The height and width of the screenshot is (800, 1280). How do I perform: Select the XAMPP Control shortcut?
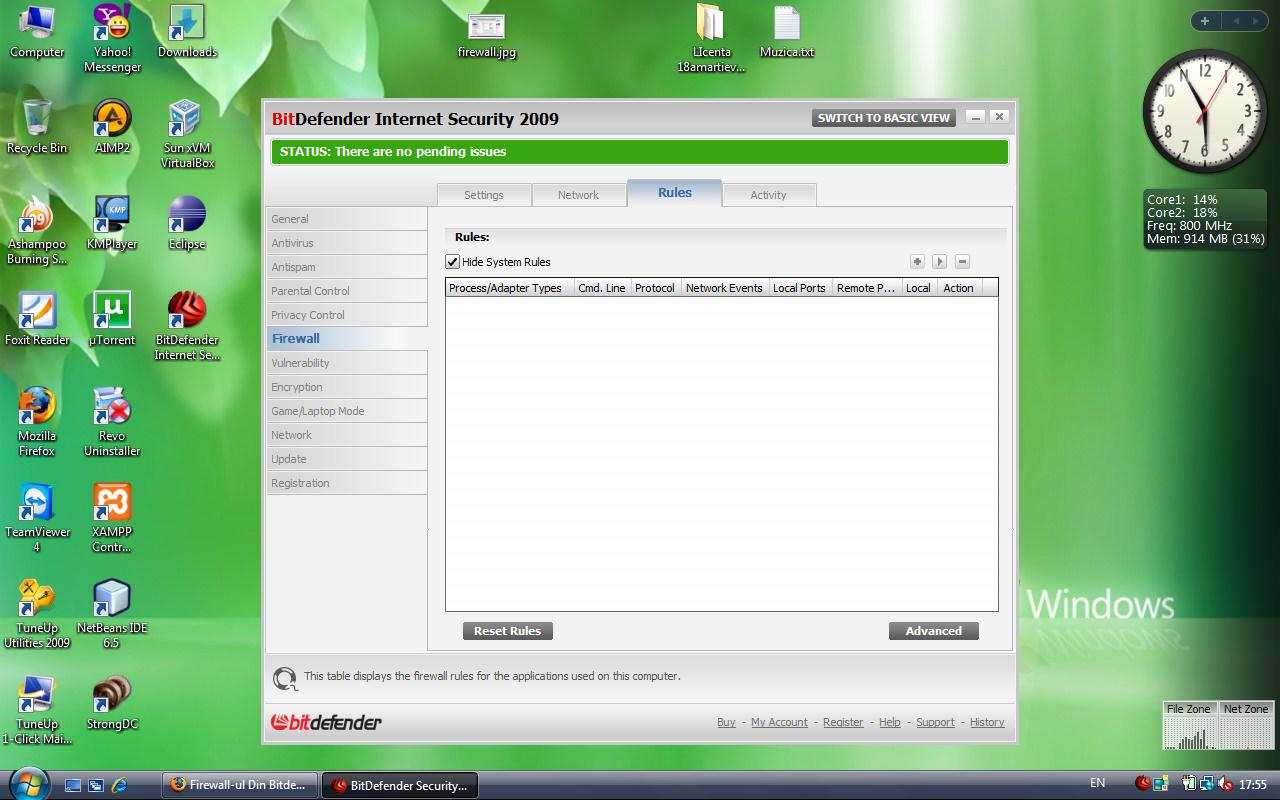point(112,519)
